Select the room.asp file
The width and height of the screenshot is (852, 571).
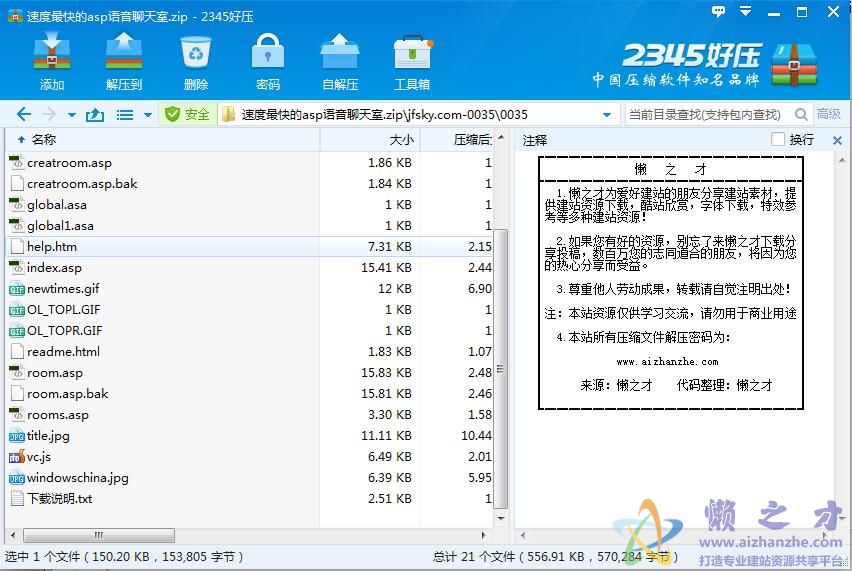pyautogui.click(x=55, y=373)
